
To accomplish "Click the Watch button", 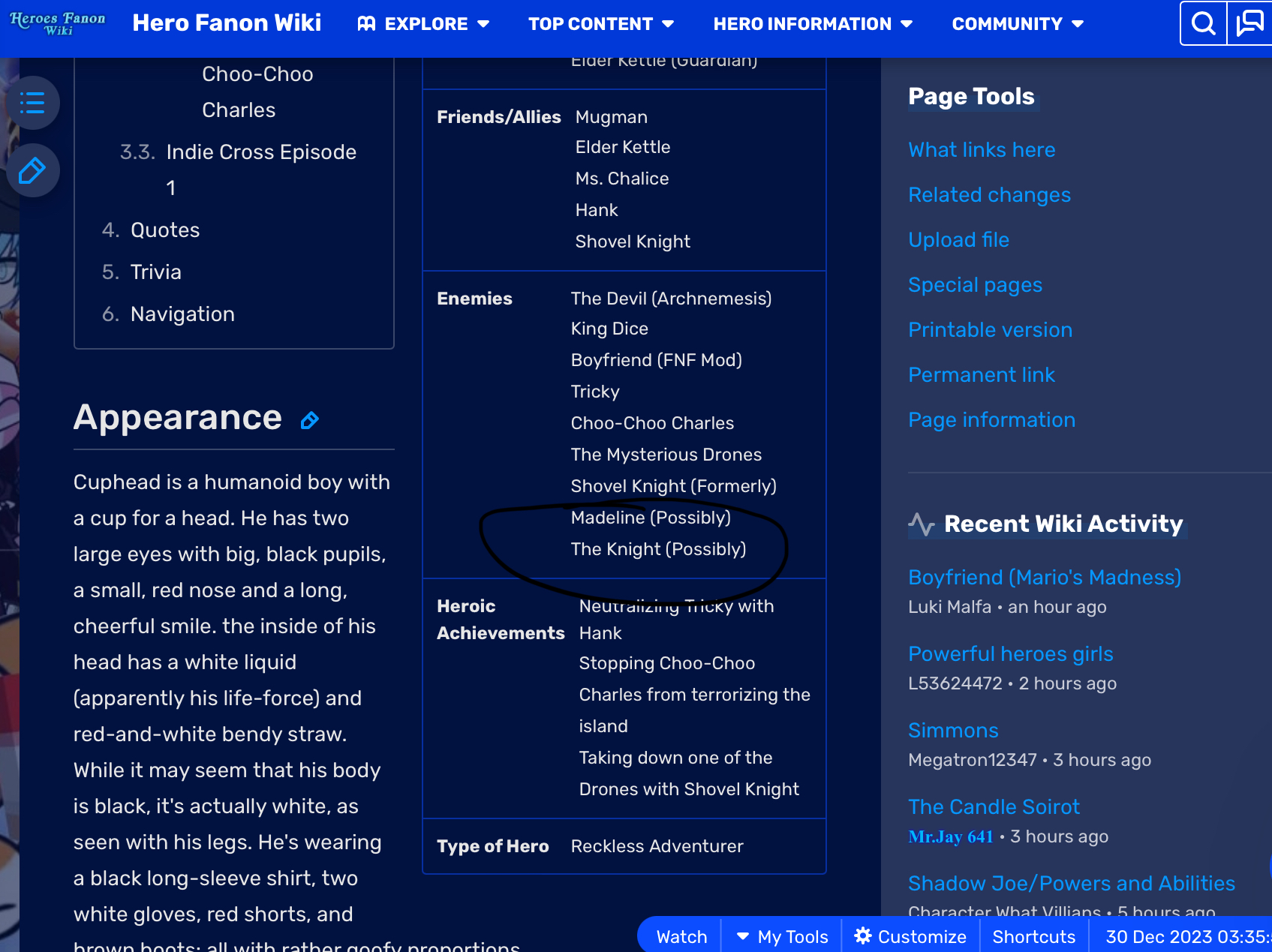I will click(681, 936).
